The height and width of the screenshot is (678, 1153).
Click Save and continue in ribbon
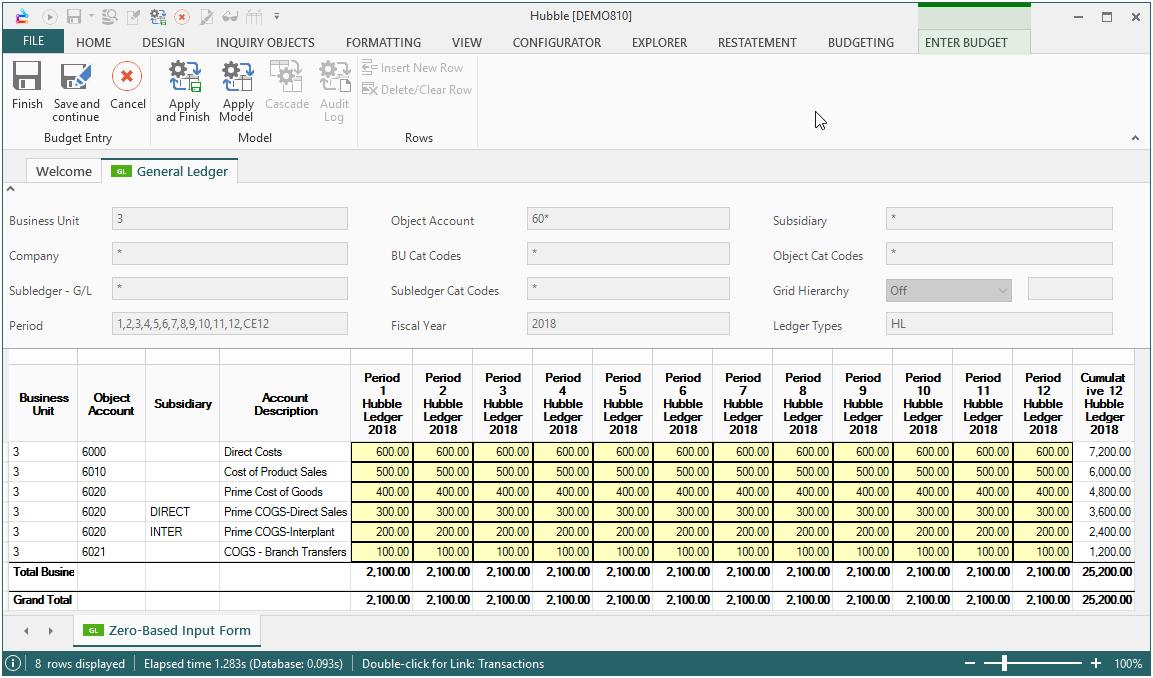(76, 78)
